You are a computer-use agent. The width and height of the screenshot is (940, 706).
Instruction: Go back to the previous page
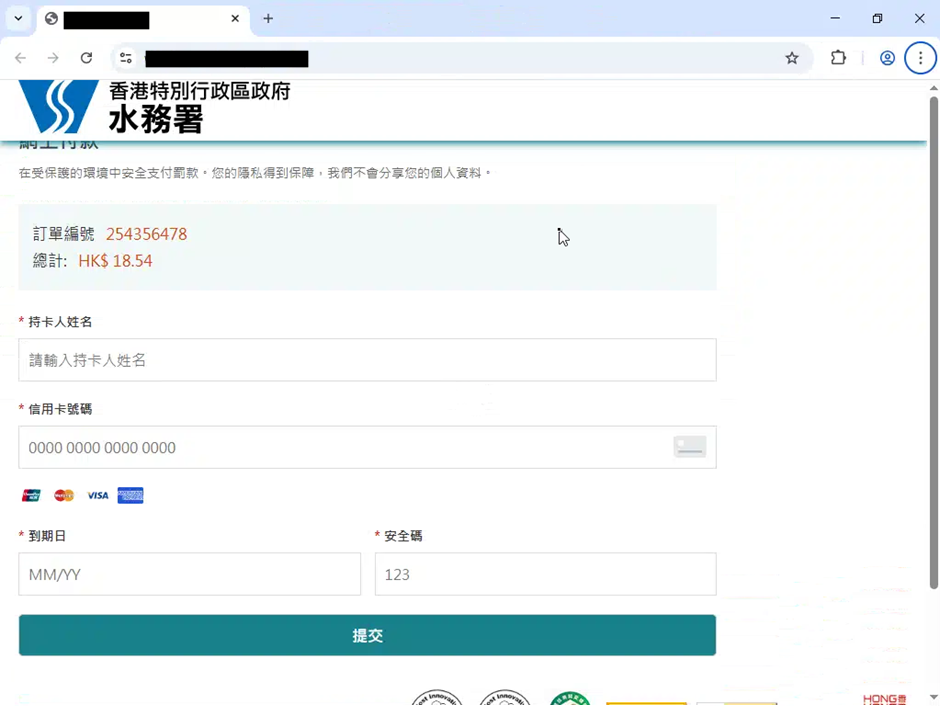click(20, 58)
